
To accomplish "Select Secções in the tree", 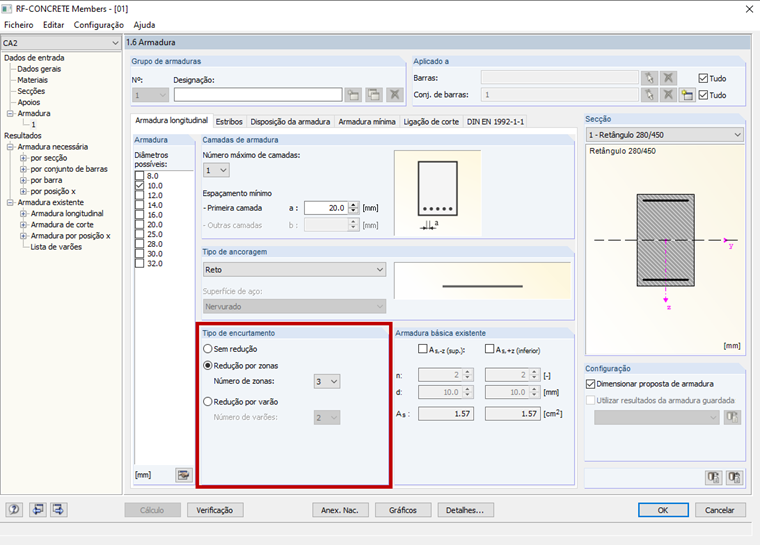I will pyautogui.click(x=31, y=91).
